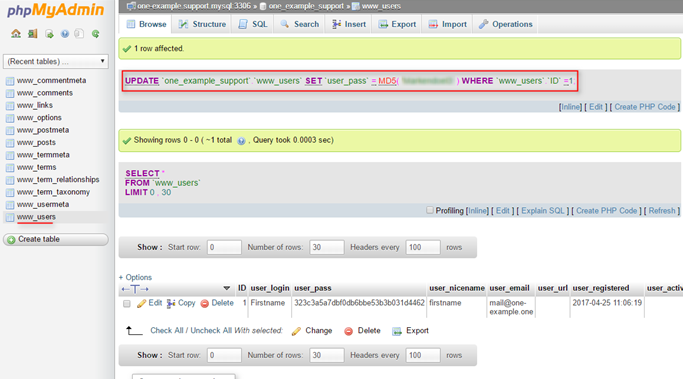The image size is (683, 379).
Task: Click the Explain SQL link
Action: pos(542,211)
